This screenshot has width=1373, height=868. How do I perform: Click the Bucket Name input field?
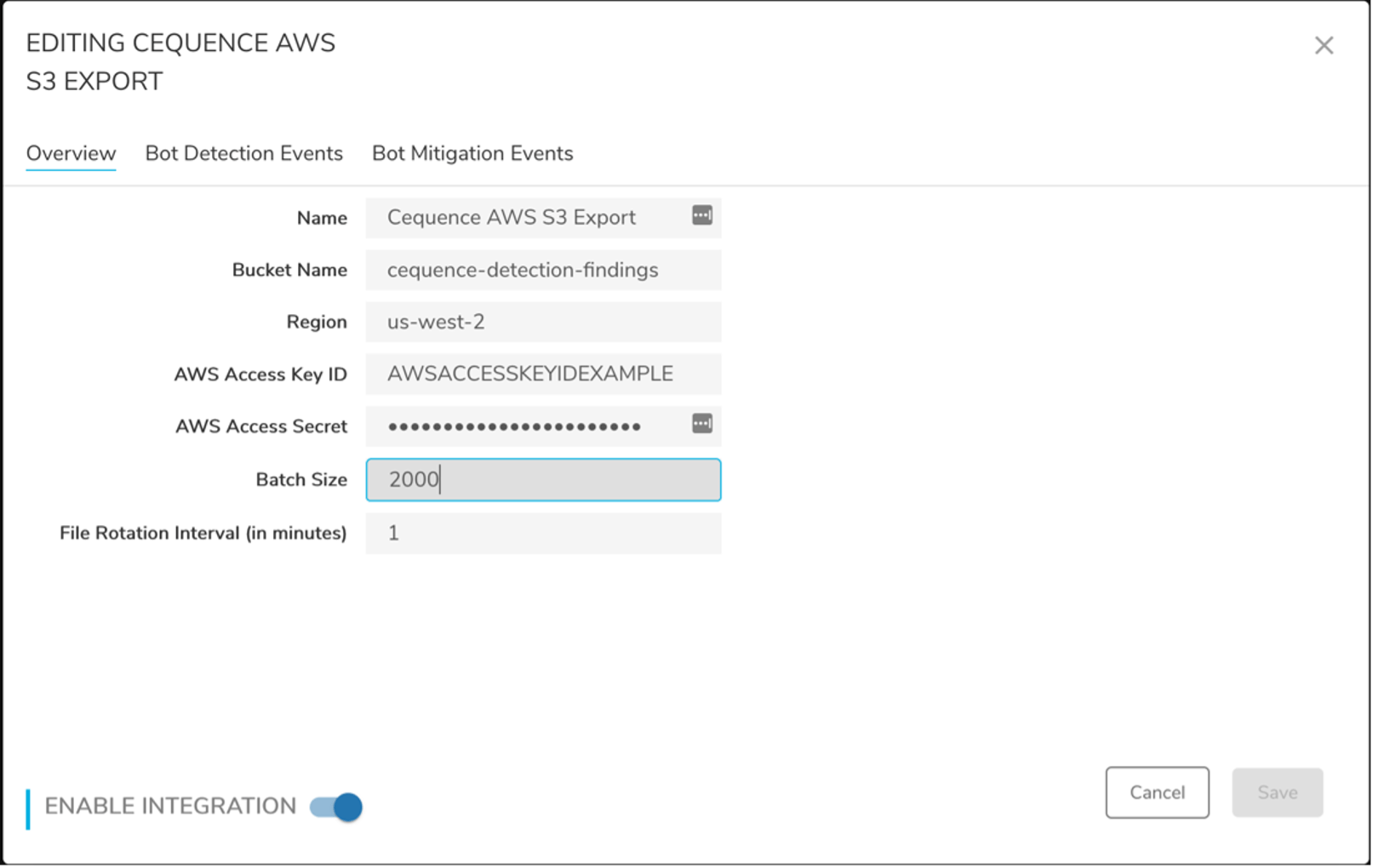(x=543, y=270)
